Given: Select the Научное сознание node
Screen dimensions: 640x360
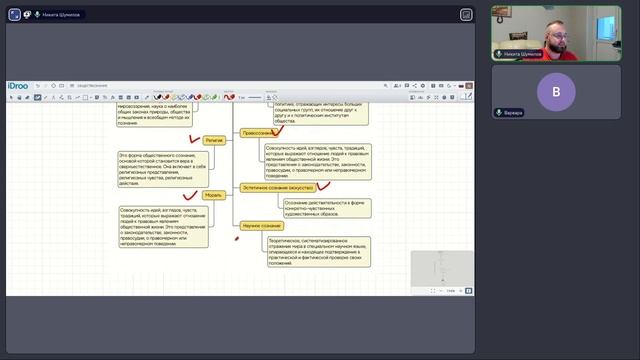Looking at the screenshot, I should click(x=262, y=226).
